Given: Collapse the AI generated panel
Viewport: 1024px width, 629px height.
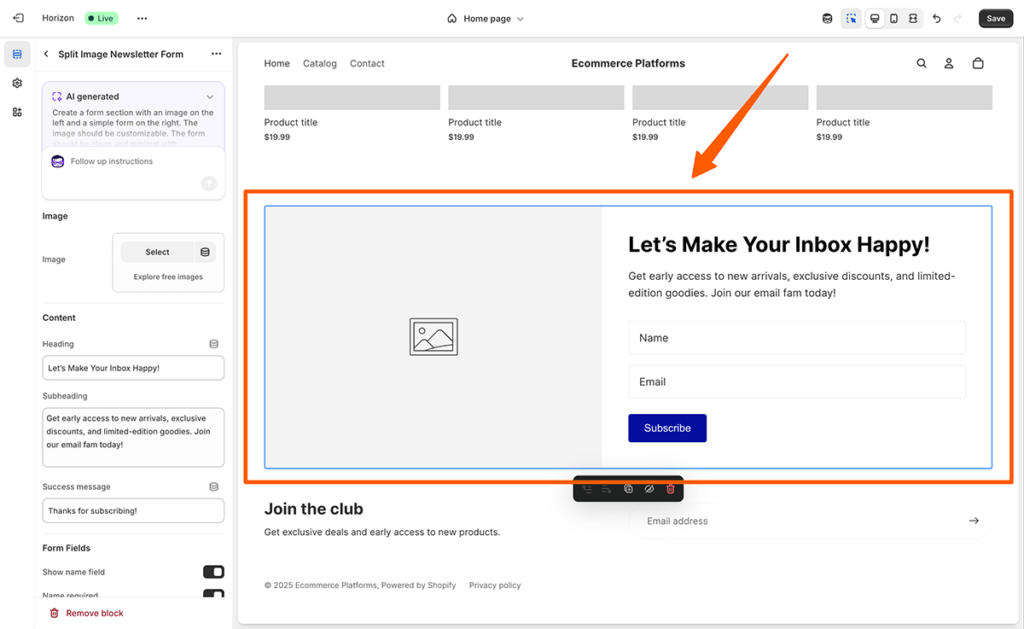Looking at the screenshot, I should click(x=209, y=97).
